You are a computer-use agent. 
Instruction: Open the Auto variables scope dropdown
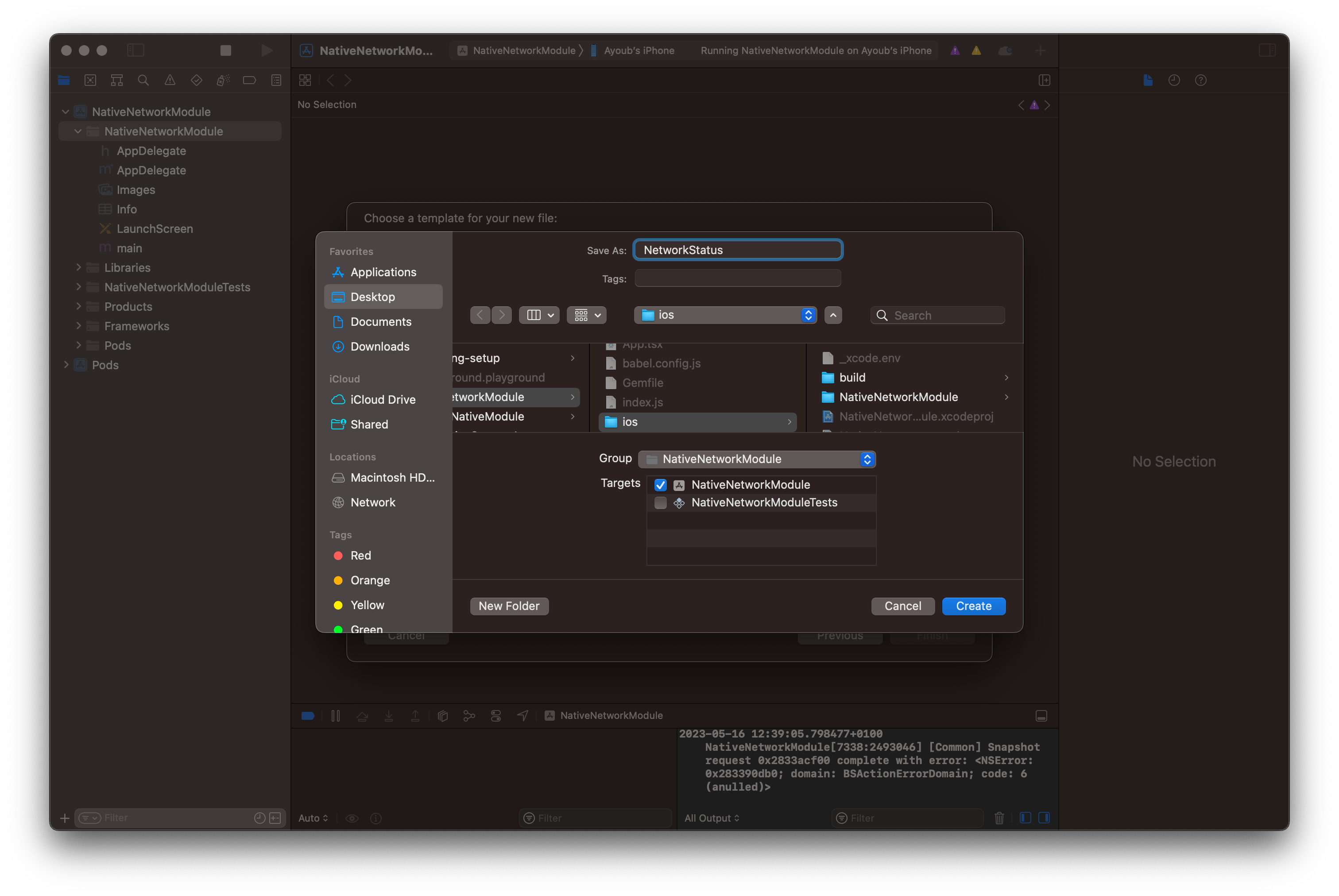(x=313, y=818)
